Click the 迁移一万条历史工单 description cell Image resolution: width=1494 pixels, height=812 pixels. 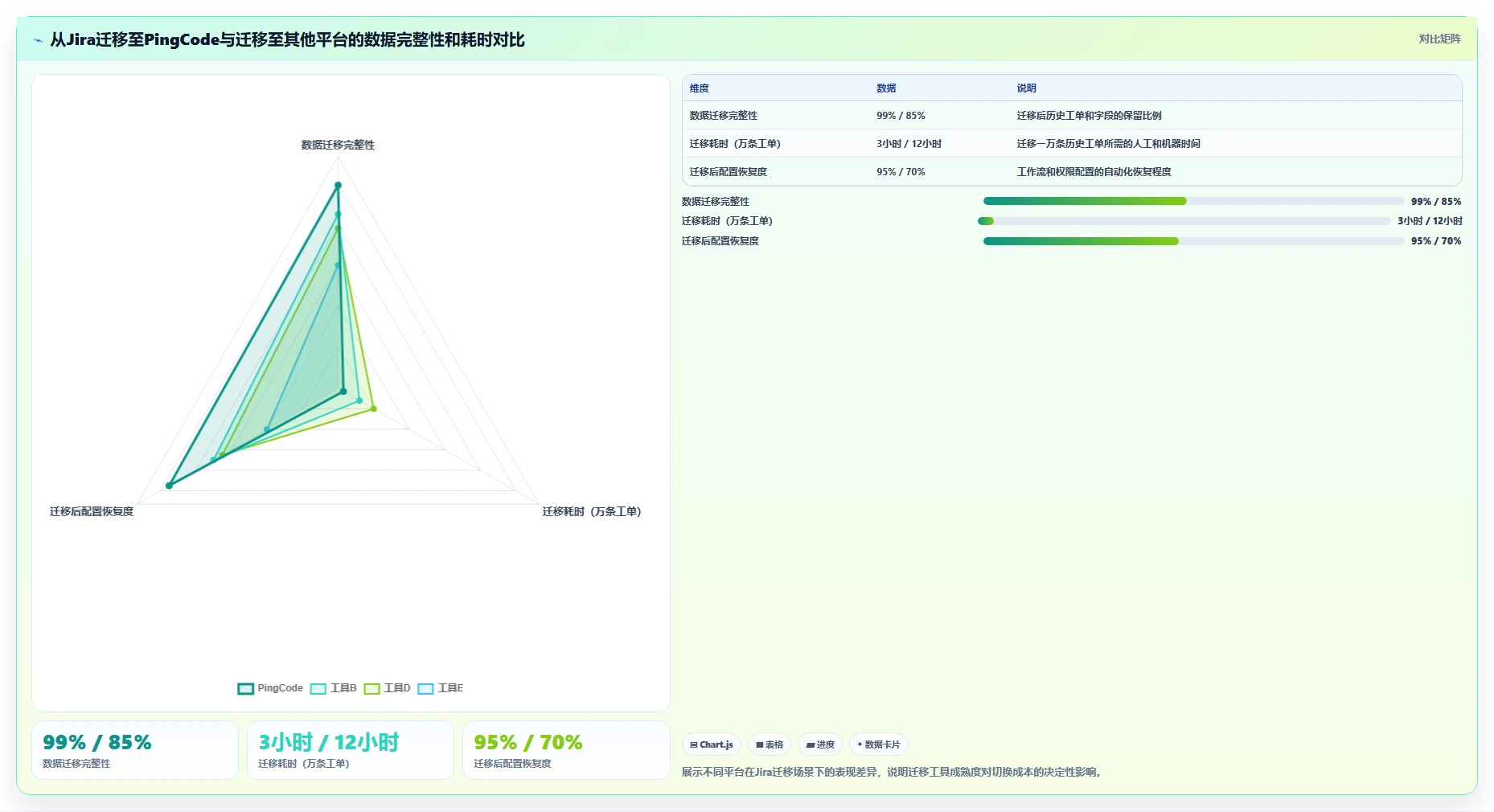1108,144
